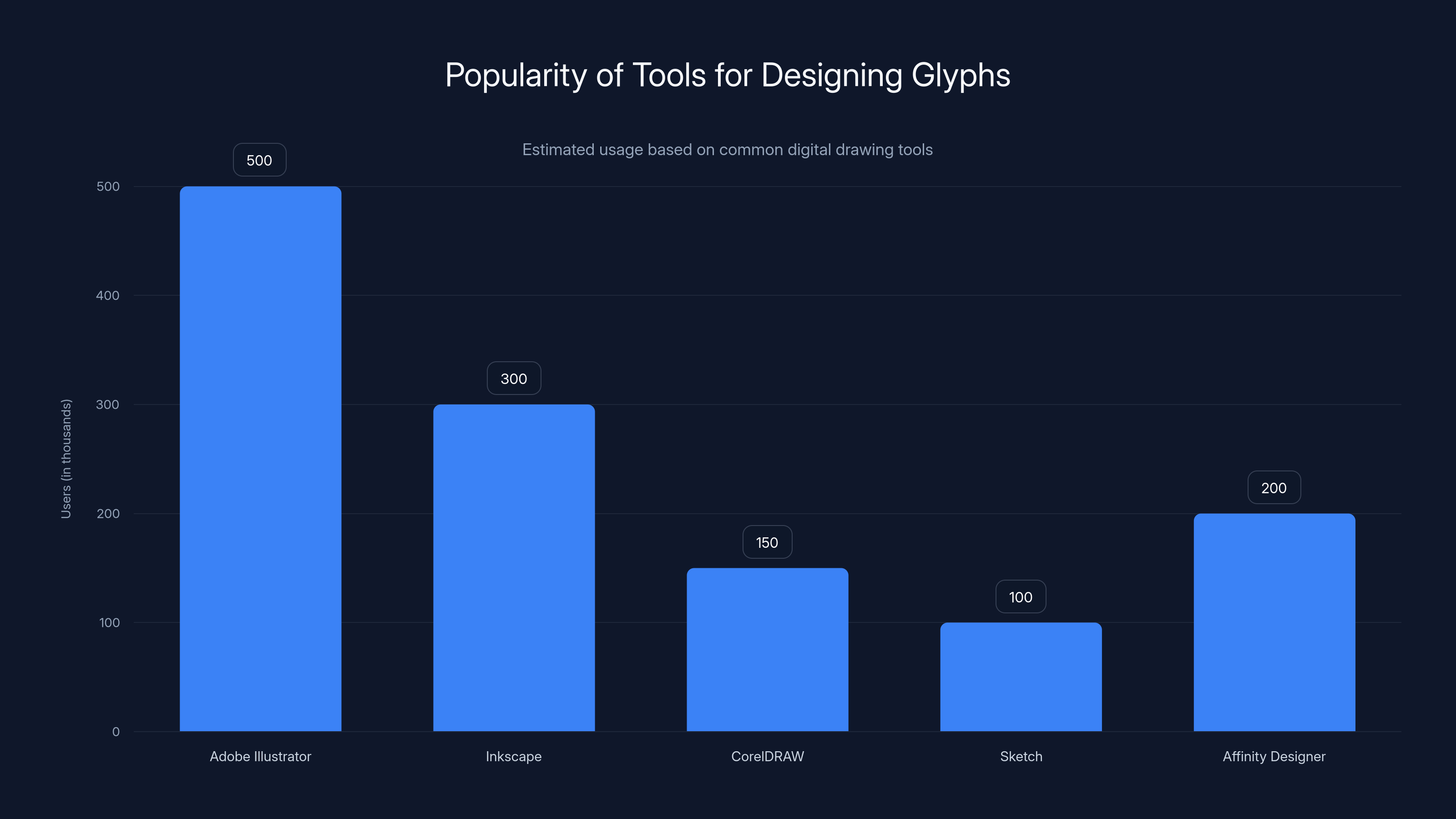Click the Adobe Illustrator bar
1456x819 pixels.
point(261,458)
